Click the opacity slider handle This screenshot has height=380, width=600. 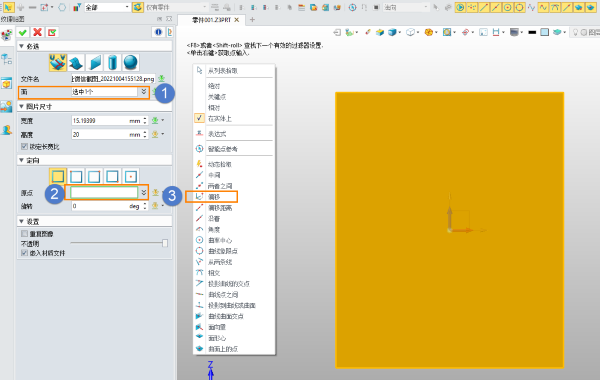coord(165,243)
